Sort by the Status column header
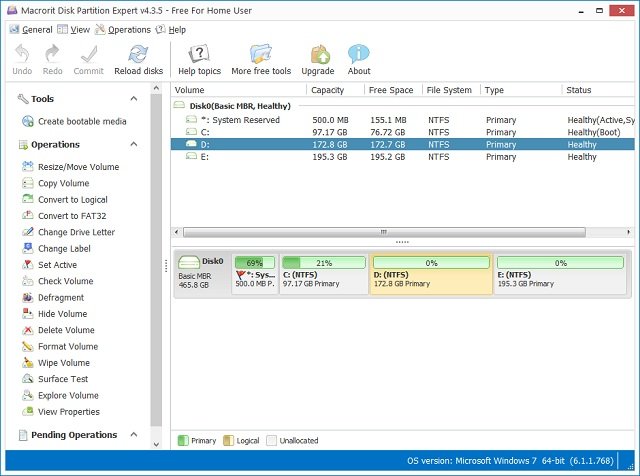This screenshot has width=640, height=476. pyautogui.click(x=598, y=90)
